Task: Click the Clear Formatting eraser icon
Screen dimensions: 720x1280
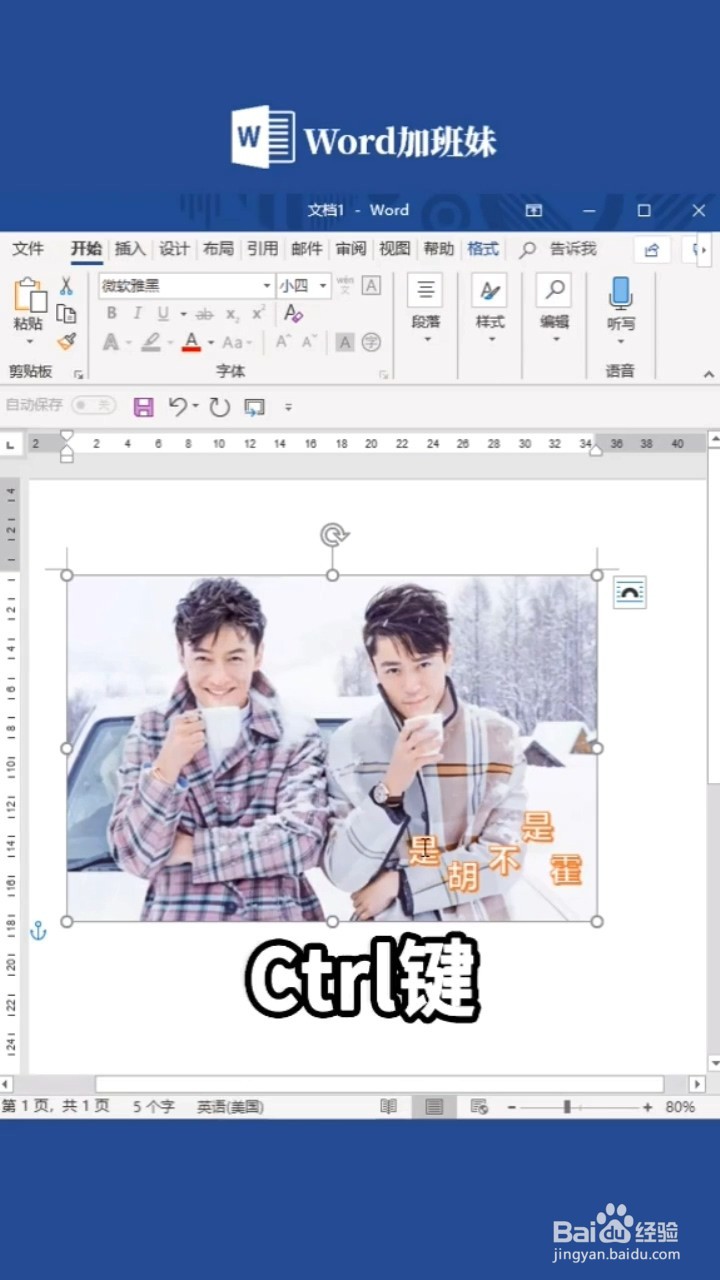Action: [x=293, y=313]
